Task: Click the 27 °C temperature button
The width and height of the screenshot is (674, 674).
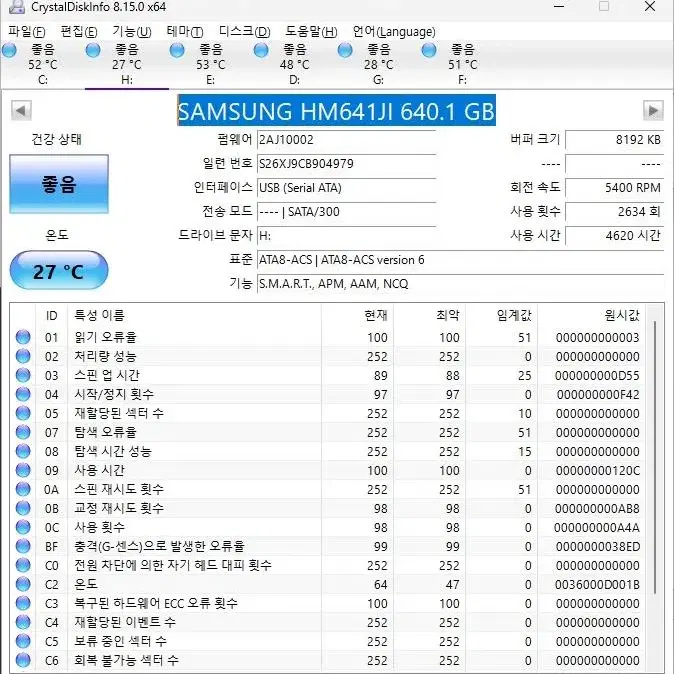Action: click(59, 271)
